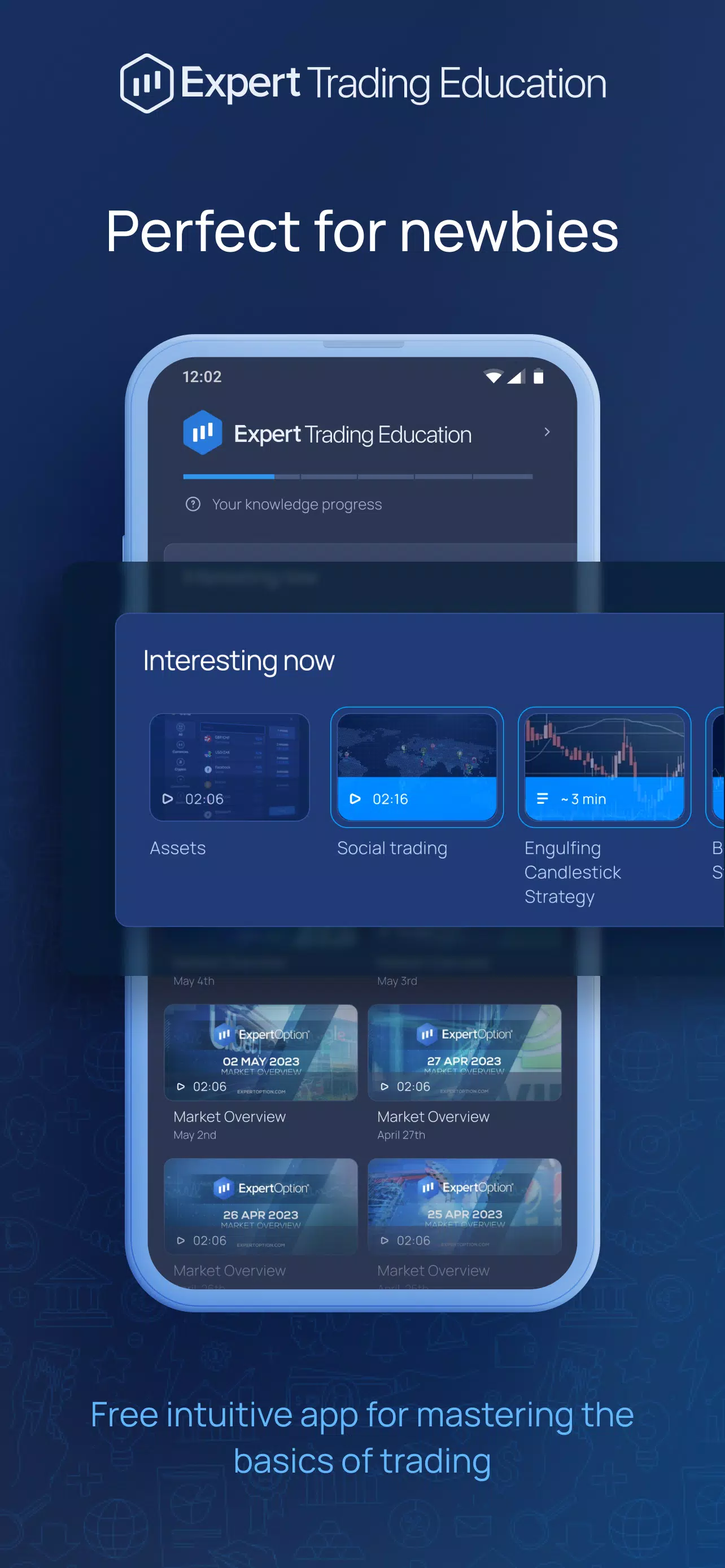
Task: Tap the 'Interesting now' section heading
Action: pyautogui.click(x=239, y=660)
